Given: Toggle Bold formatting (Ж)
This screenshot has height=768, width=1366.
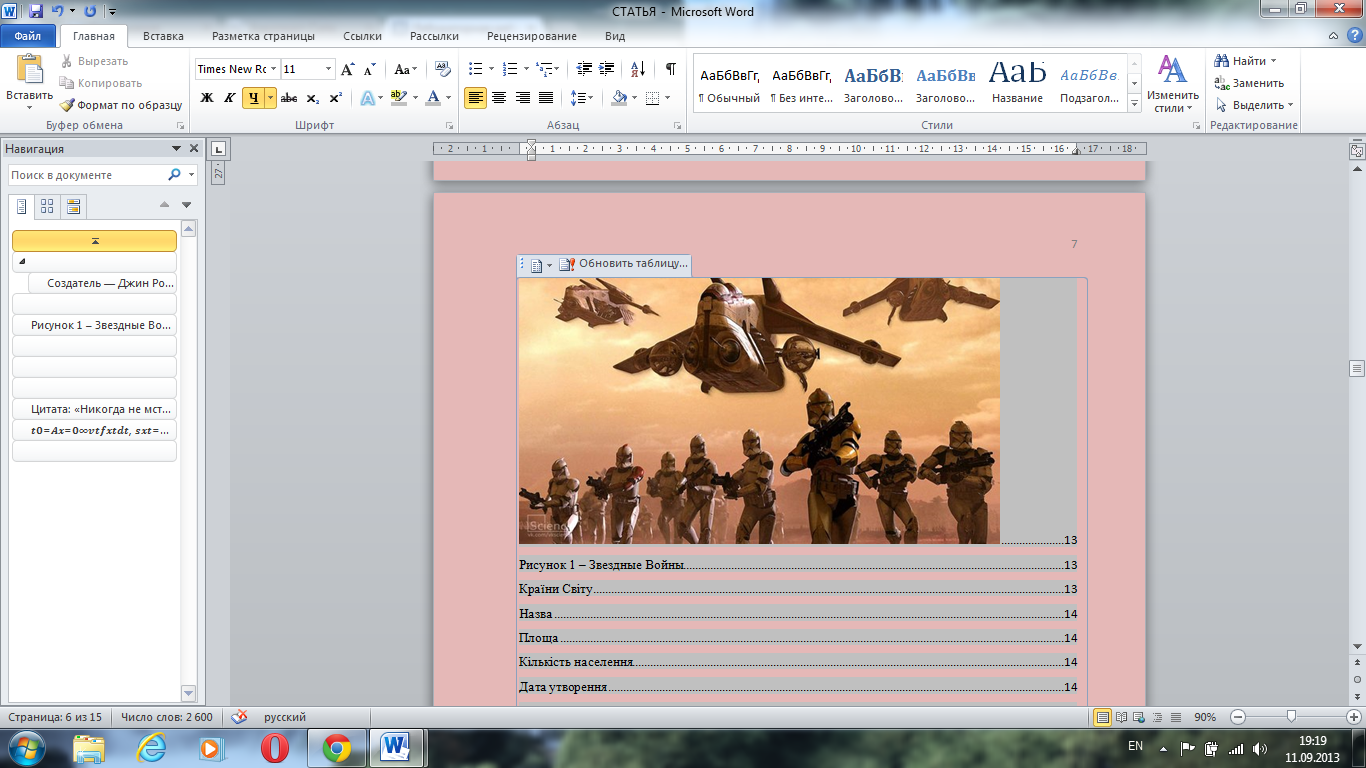Looking at the screenshot, I should (207, 98).
